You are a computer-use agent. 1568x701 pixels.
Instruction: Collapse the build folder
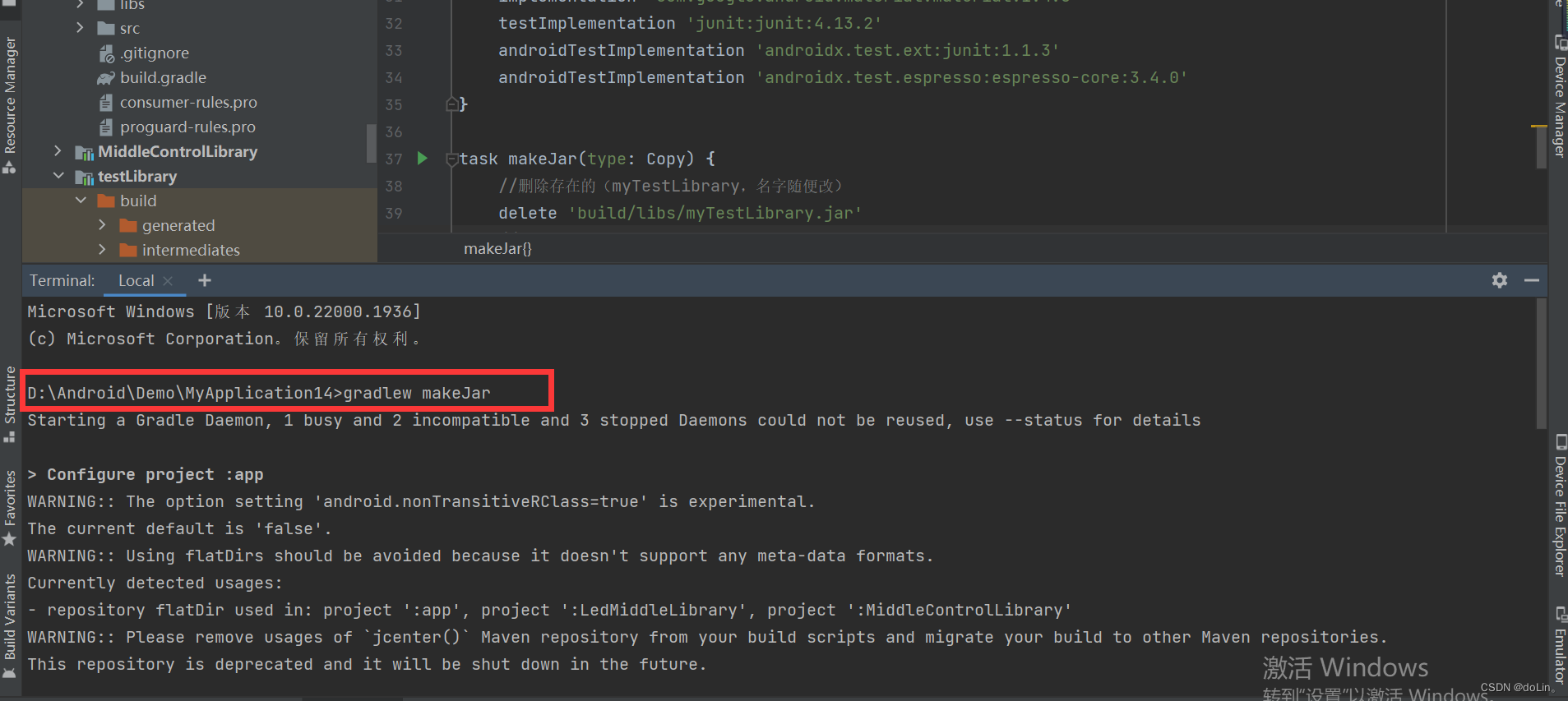[x=81, y=201]
